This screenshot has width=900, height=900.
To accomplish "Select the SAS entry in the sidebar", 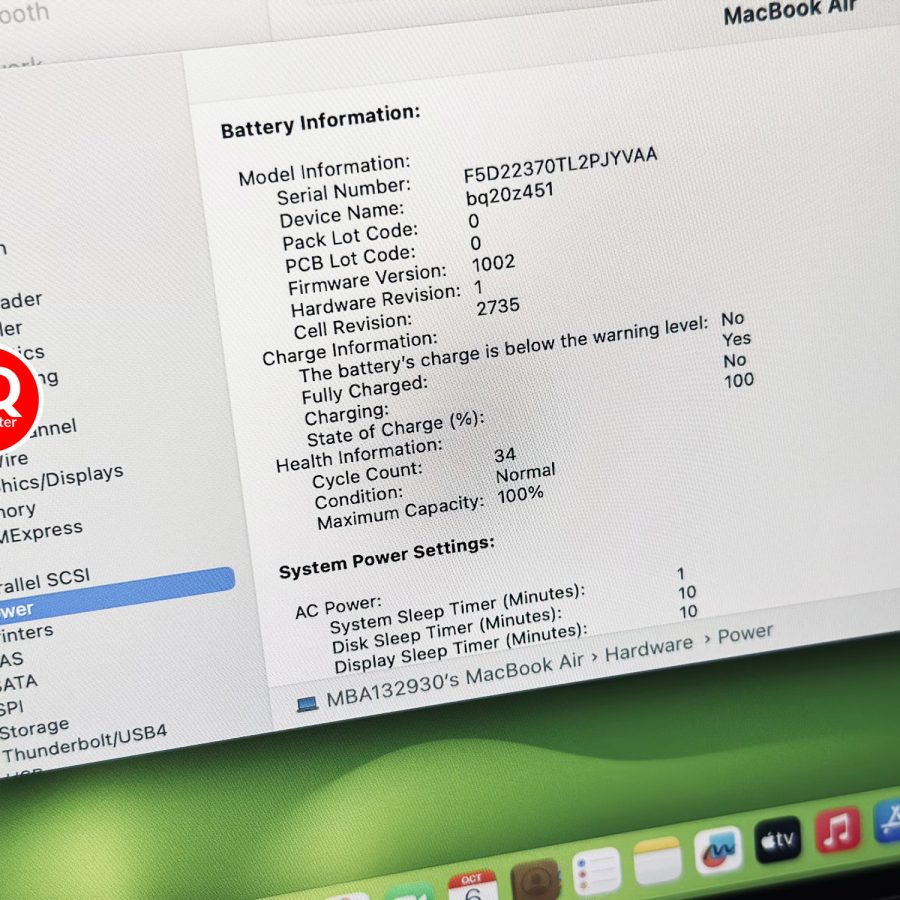I will pos(12,660).
